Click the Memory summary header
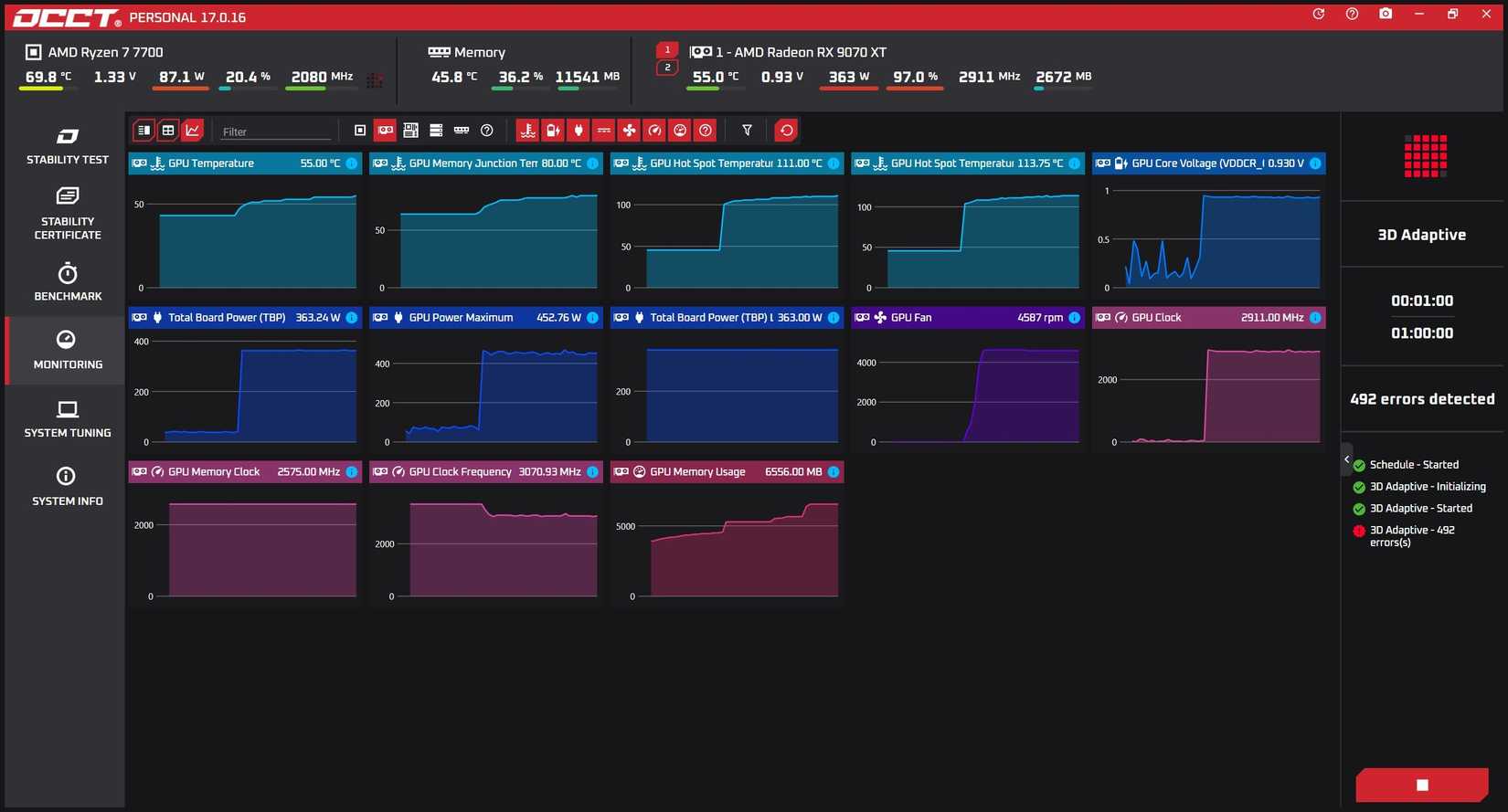Image resolution: width=1508 pixels, height=812 pixels. (x=466, y=52)
